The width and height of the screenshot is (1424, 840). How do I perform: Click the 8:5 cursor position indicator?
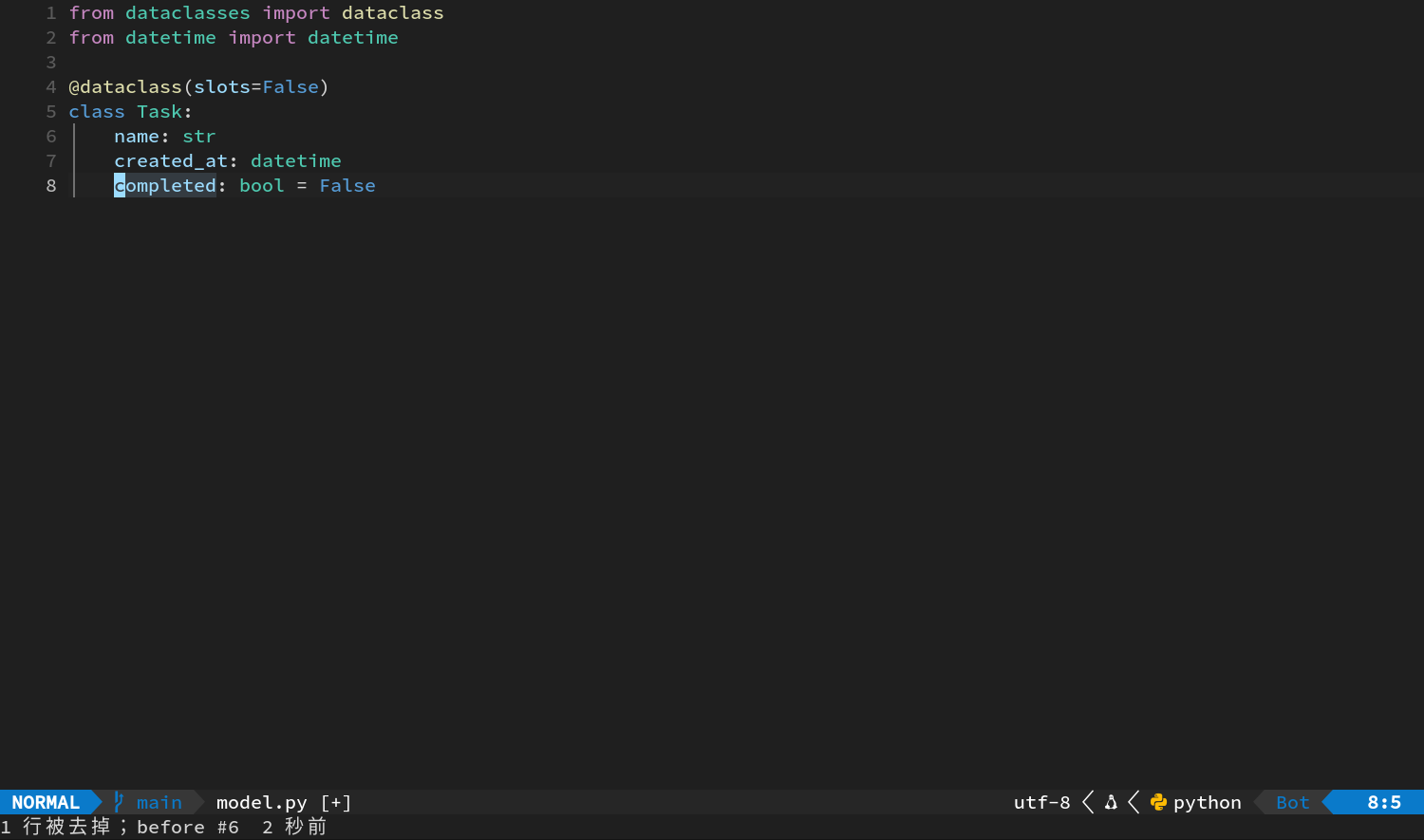(x=1384, y=803)
